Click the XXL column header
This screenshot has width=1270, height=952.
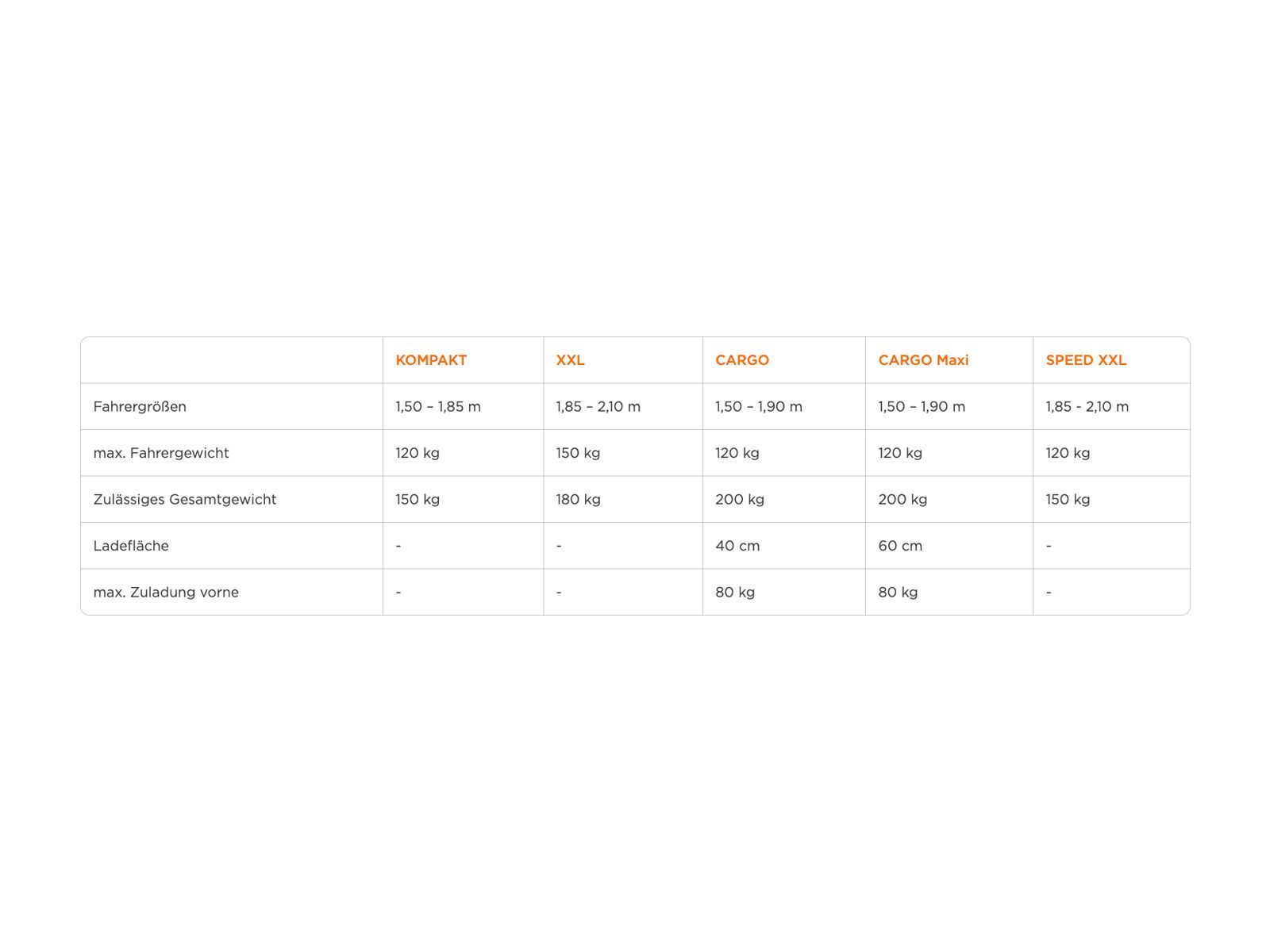570,360
